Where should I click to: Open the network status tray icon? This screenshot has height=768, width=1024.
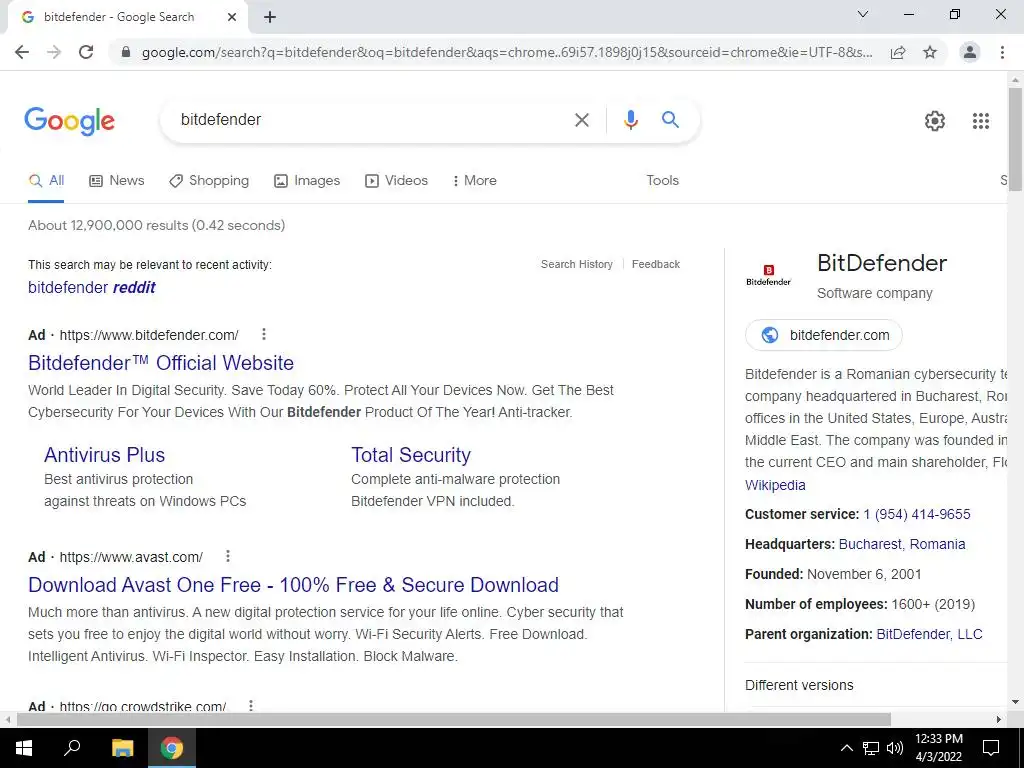click(871, 748)
